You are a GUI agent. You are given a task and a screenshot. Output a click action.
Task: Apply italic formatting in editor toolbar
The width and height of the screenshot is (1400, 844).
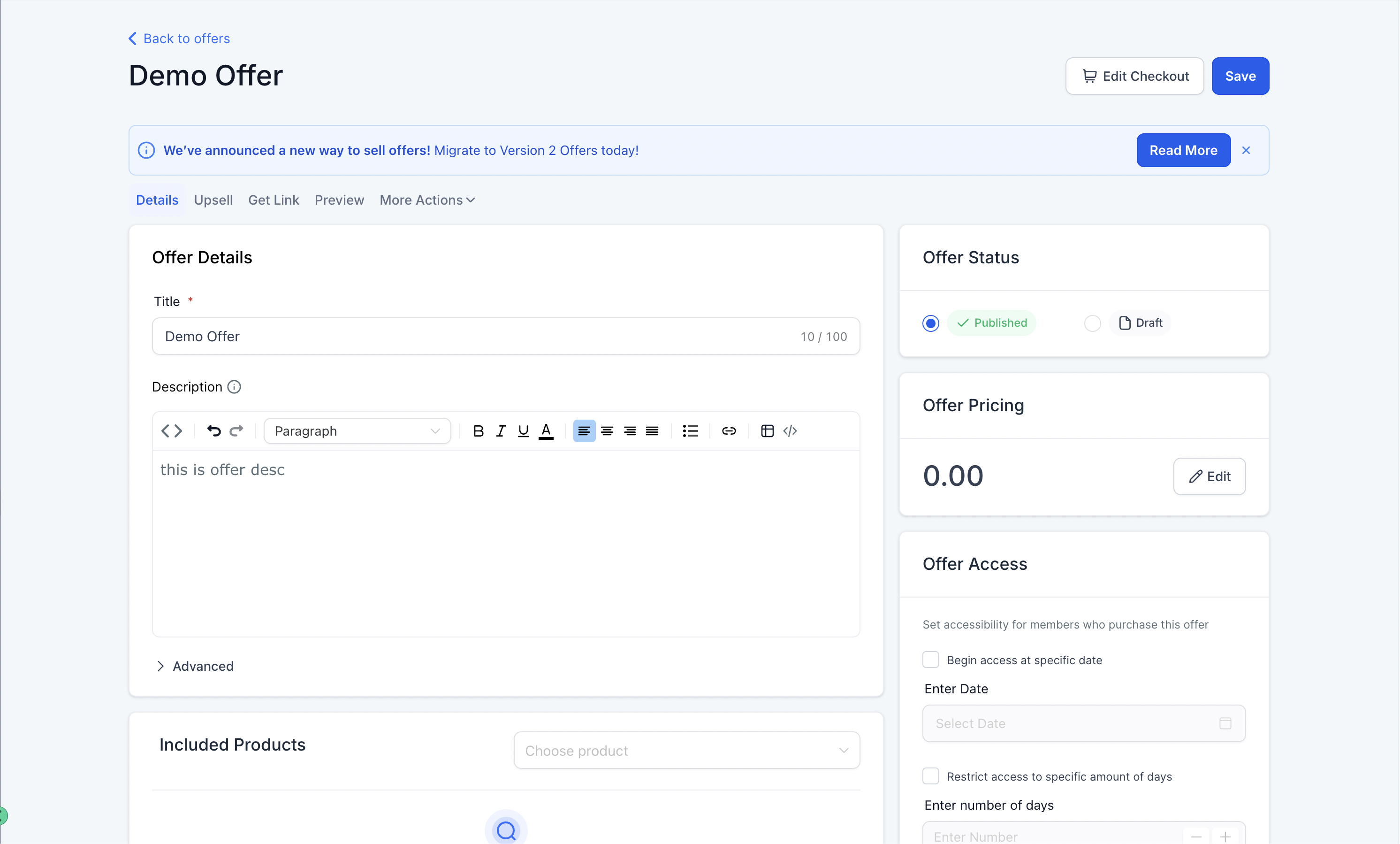coord(501,431)
